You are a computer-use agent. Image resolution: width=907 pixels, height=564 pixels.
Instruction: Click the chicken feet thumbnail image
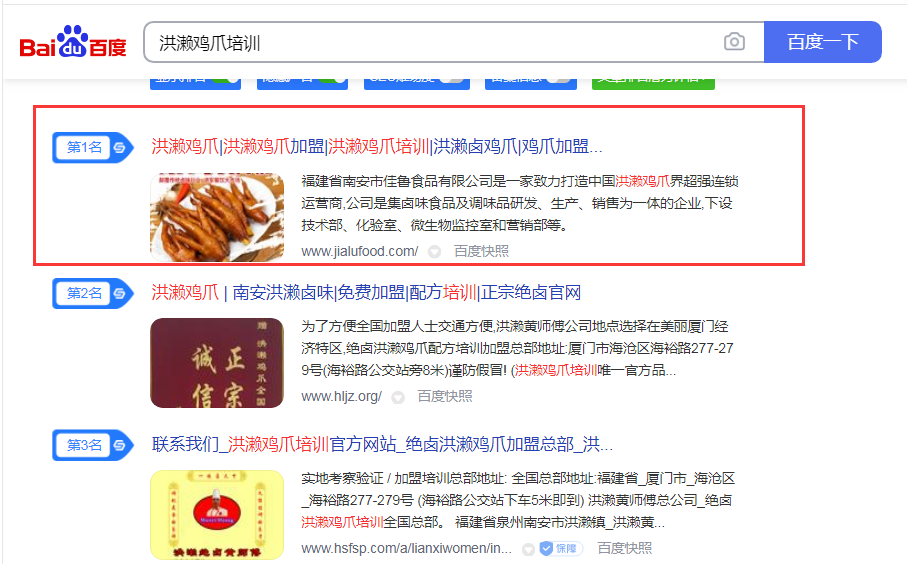click(x=216, y=216)
